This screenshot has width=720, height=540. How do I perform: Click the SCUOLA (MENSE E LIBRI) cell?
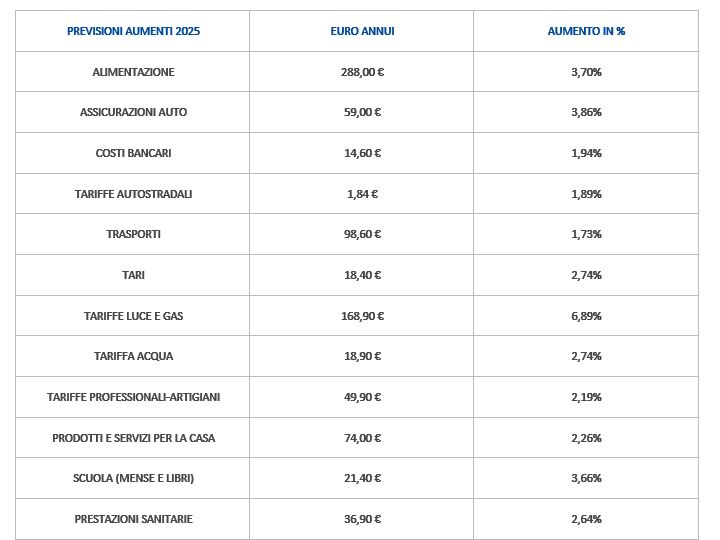133,478
